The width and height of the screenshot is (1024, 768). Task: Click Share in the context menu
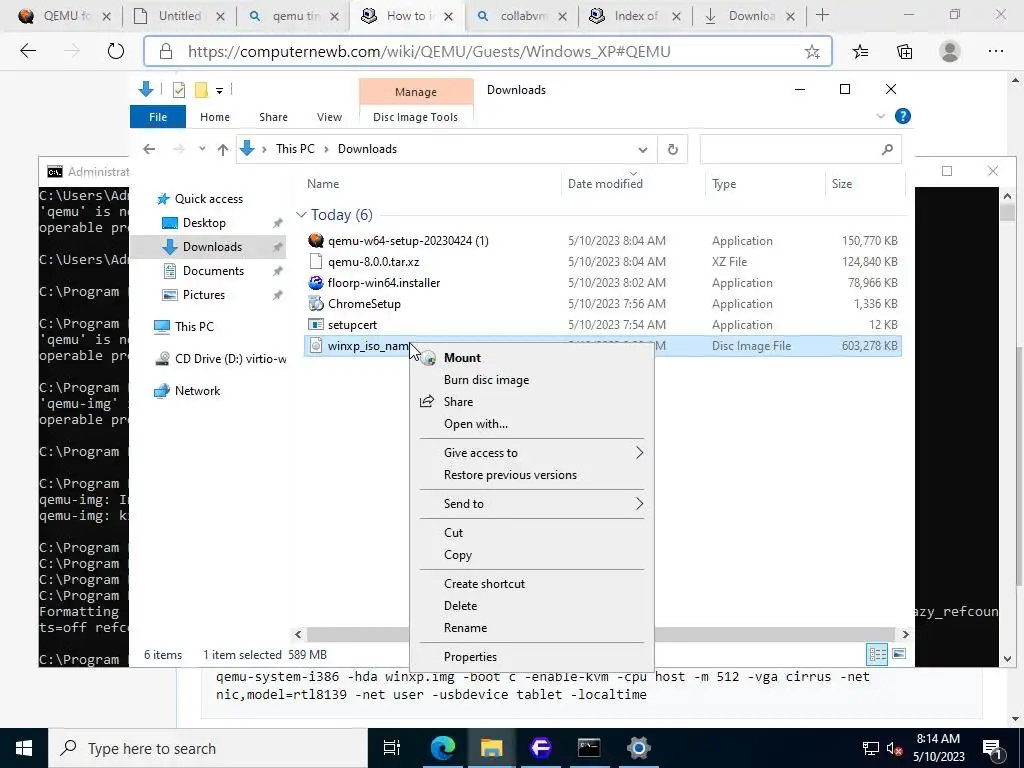coord(458,402)
